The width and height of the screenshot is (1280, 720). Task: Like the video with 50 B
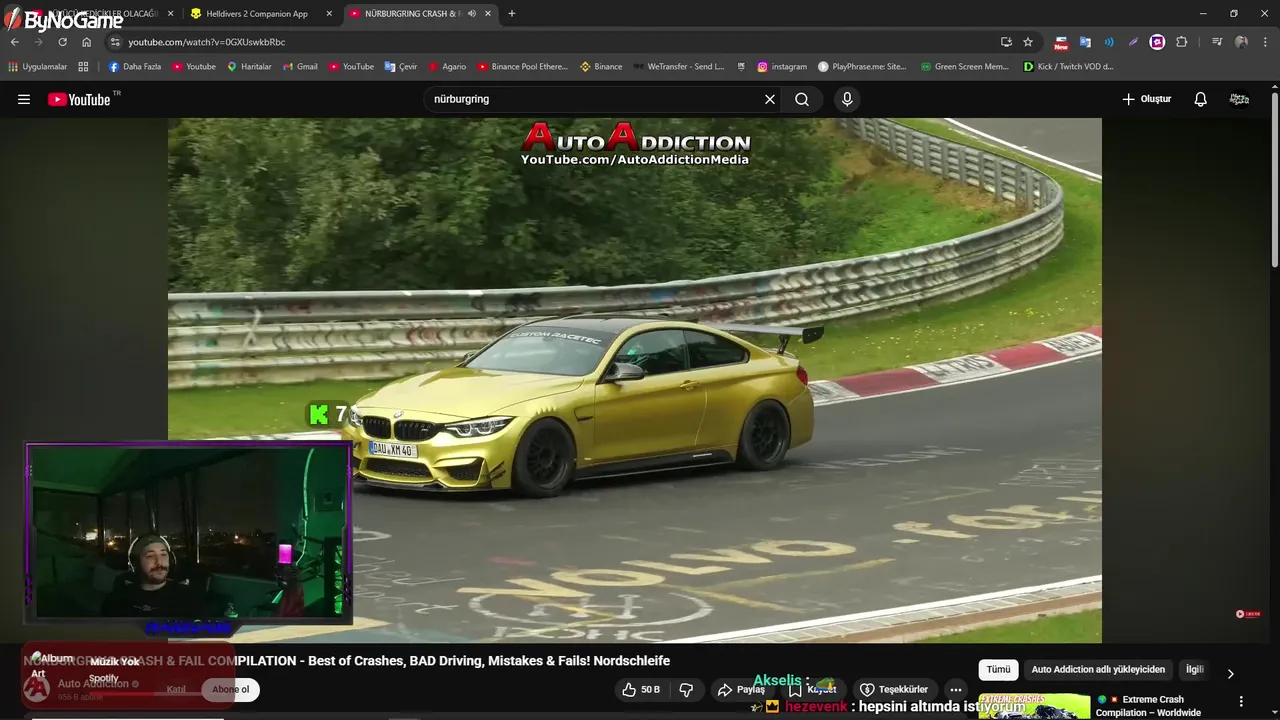(640, 689)
